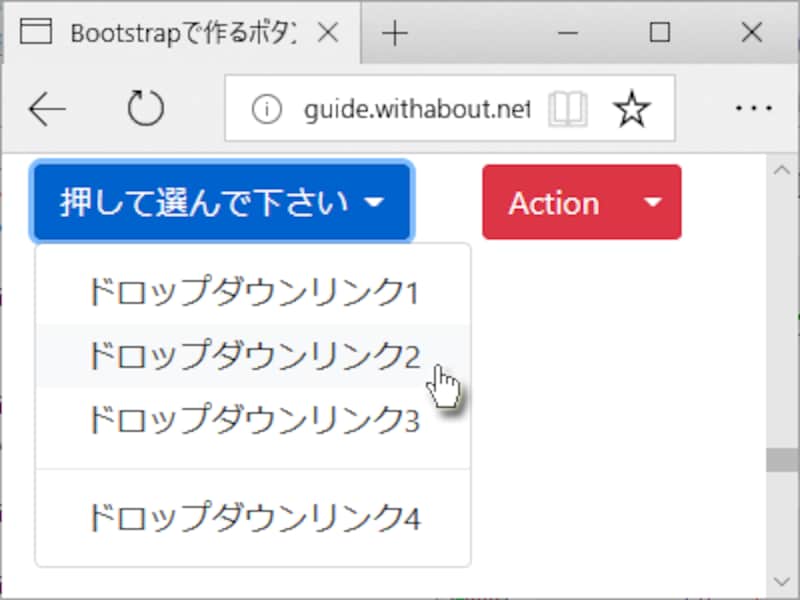
Task: Reload the page with the refresh icon
Action: (x=145, y=108)
